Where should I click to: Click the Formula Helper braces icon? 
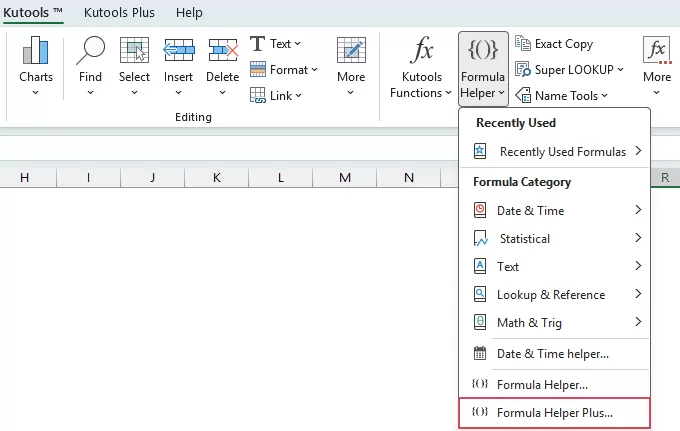(x=483, y=49)
